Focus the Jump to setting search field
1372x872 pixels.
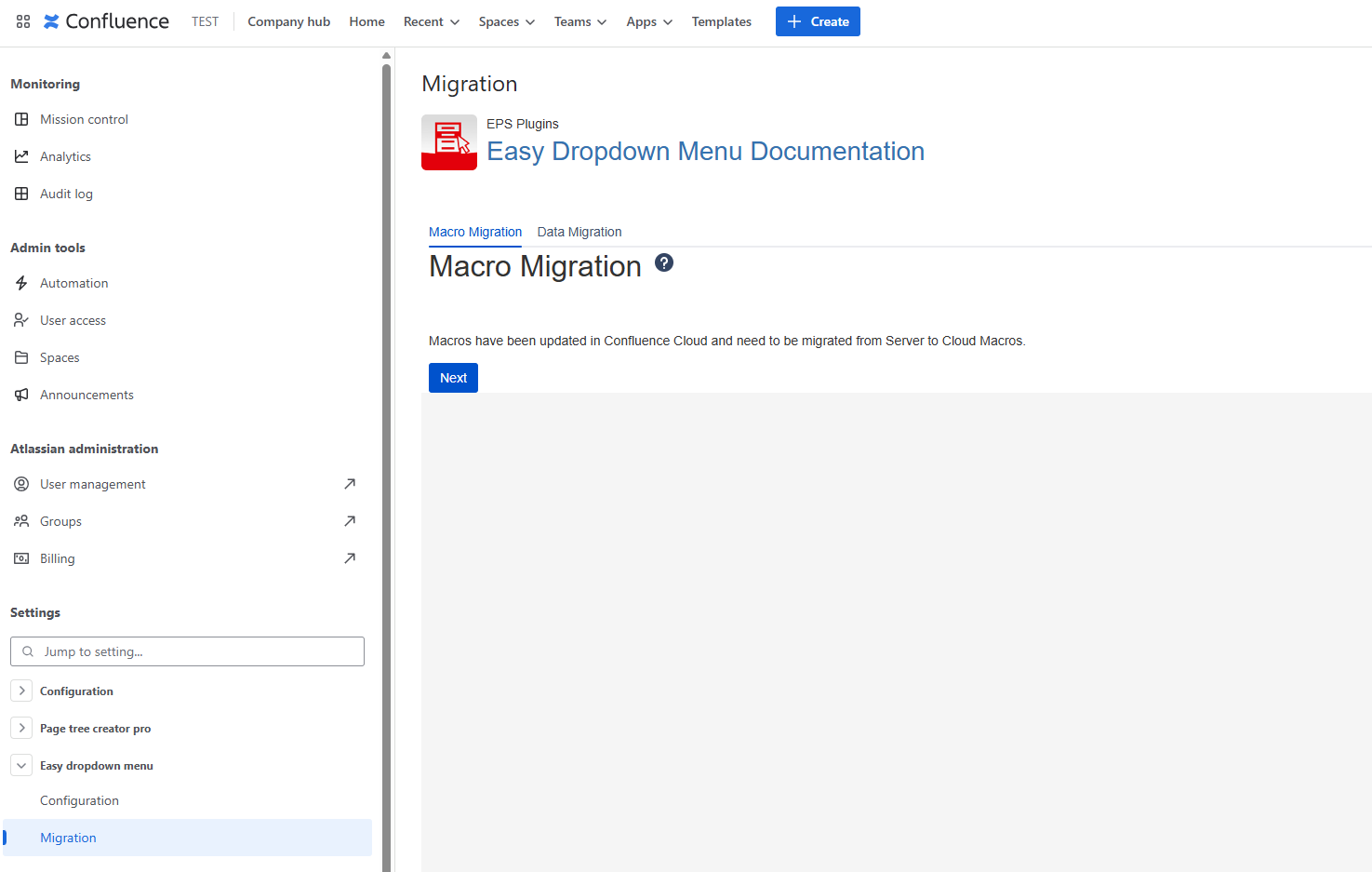pos(195,651)
